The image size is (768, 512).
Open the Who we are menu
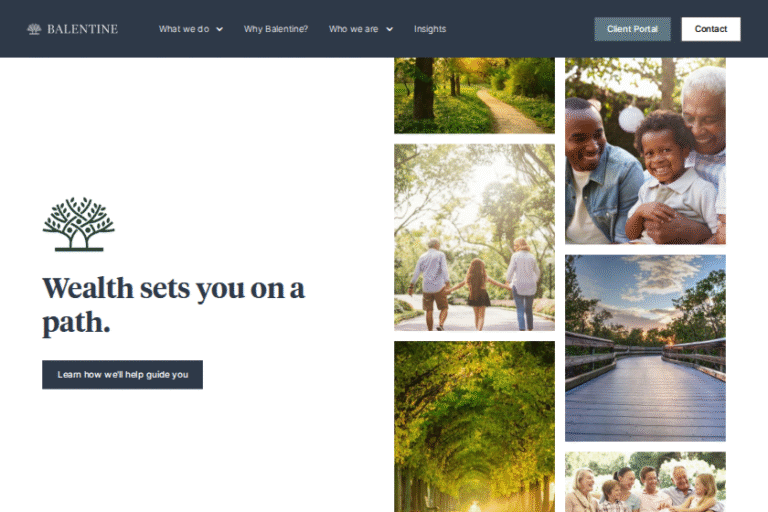point(353,29)
